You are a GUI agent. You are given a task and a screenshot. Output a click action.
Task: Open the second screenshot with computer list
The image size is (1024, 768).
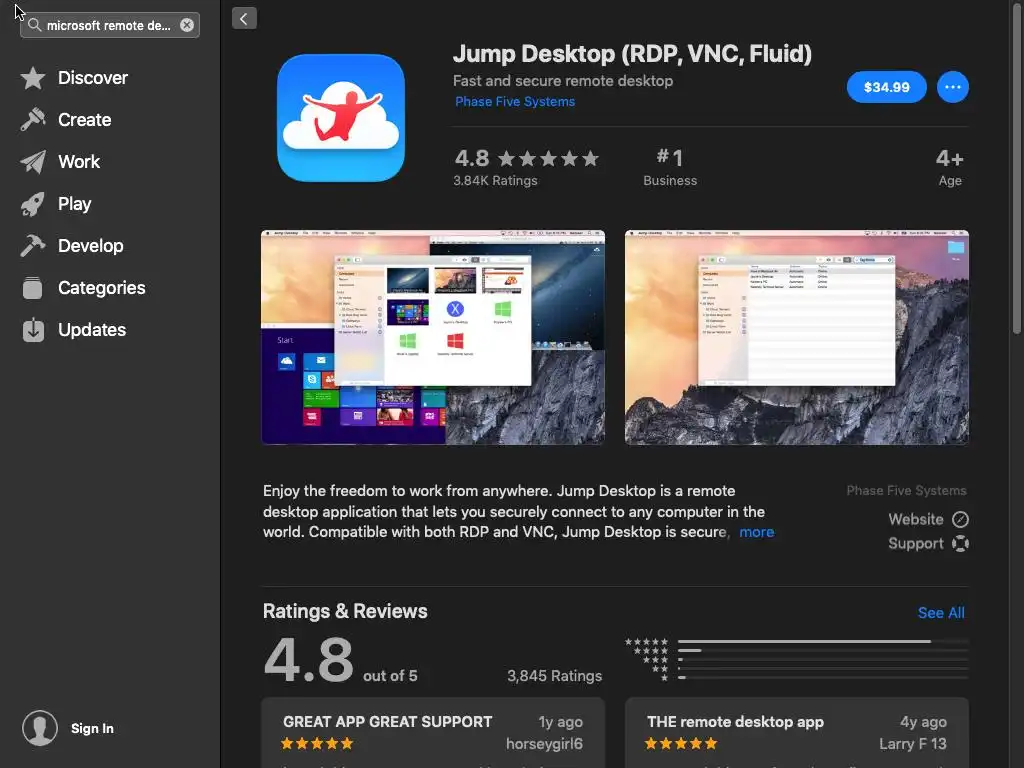797,337
